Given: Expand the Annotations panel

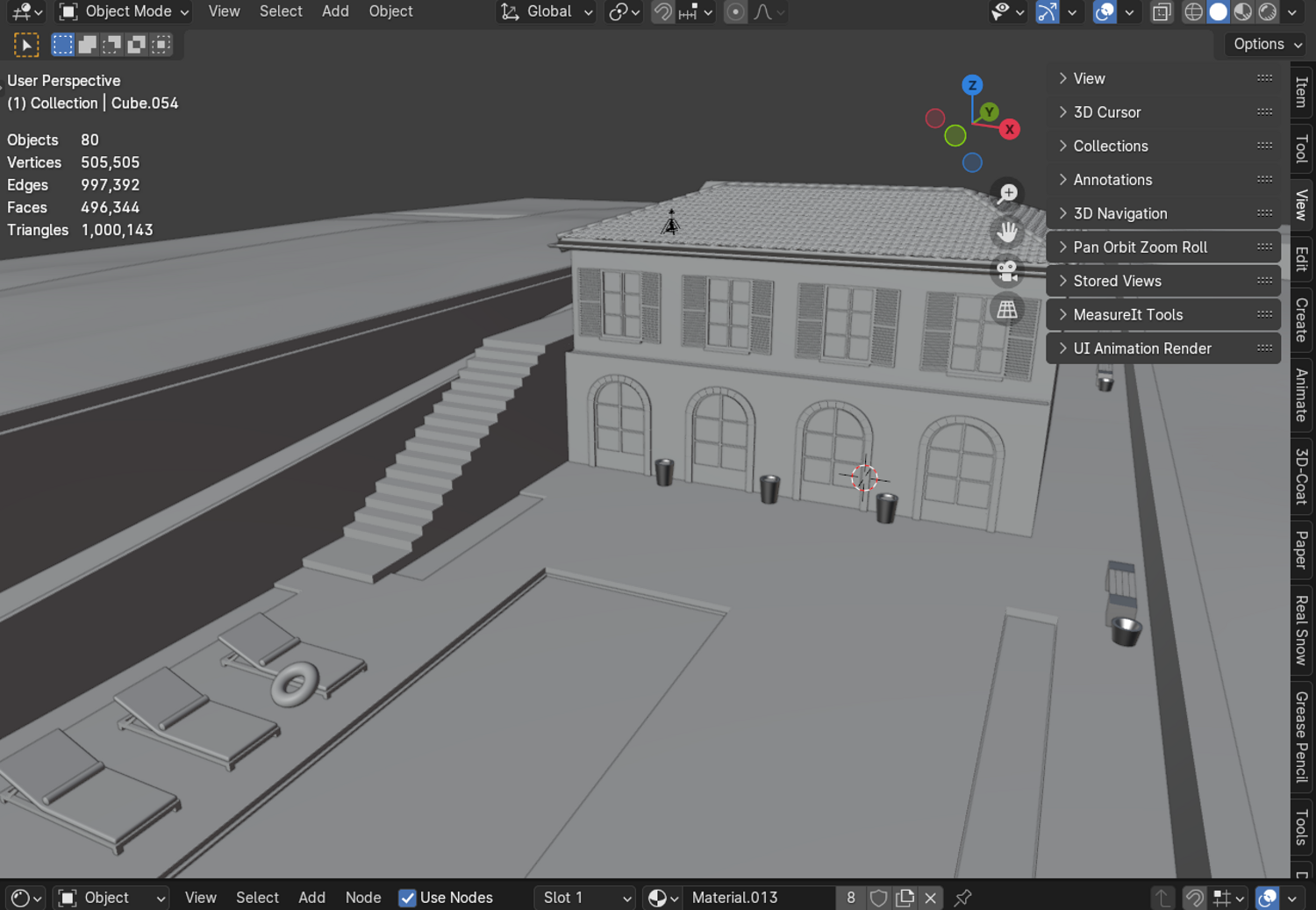Looking at the screenshot, I should pyautogui.click(x=1163, y=180).
